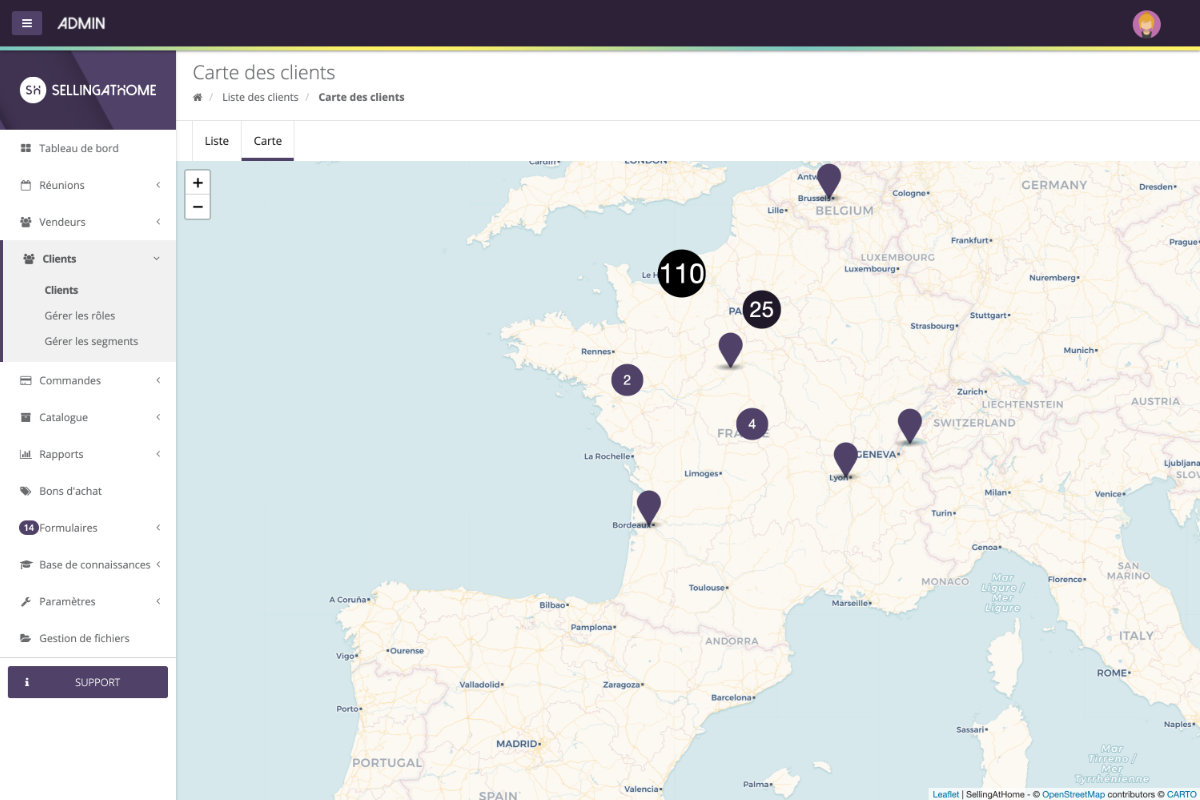The height and width of the screenshot is (800, 1200).
Task: Open the user avatar profile menu
Action: click(x=1146, y=24)
